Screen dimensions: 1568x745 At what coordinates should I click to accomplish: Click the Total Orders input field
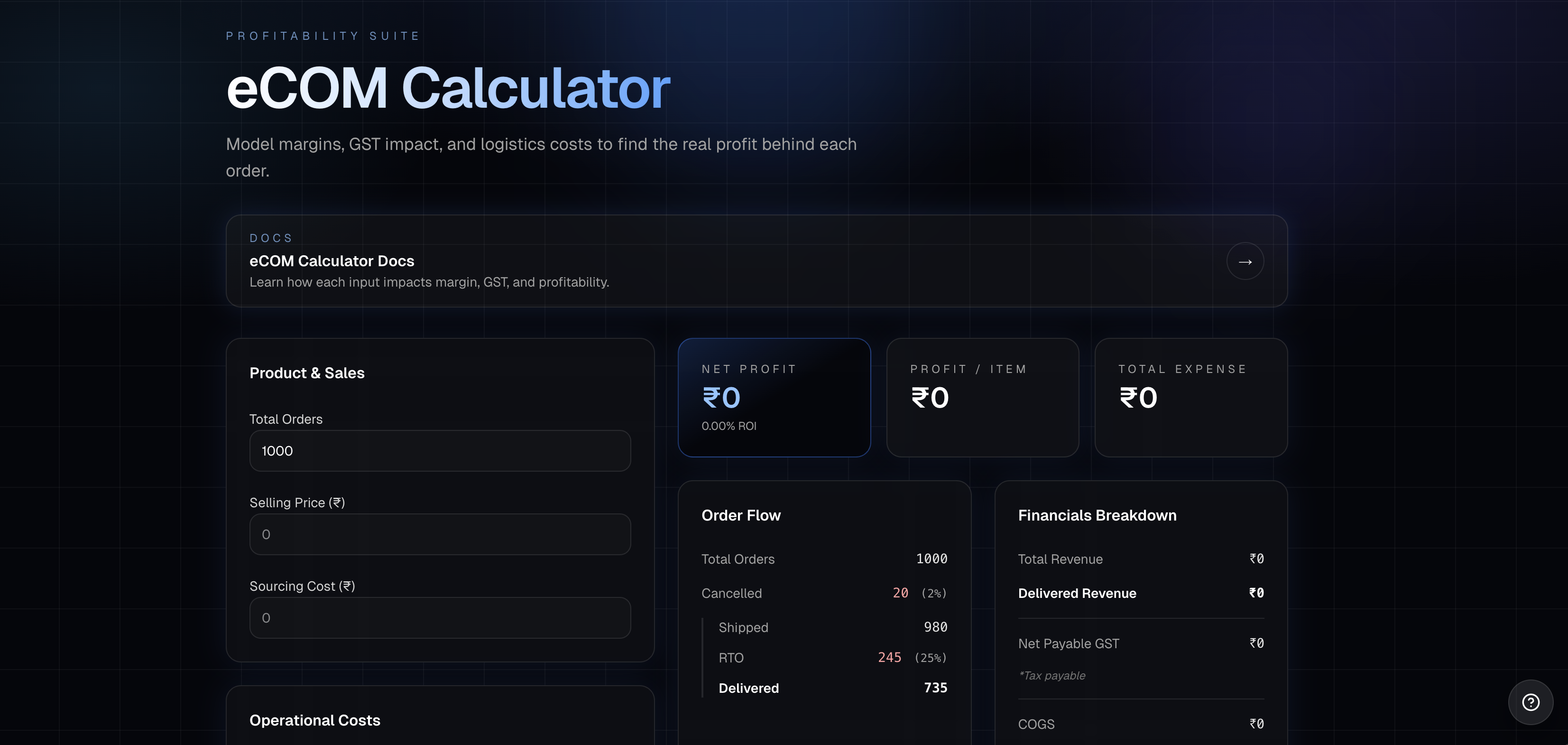tap(440, 451)
